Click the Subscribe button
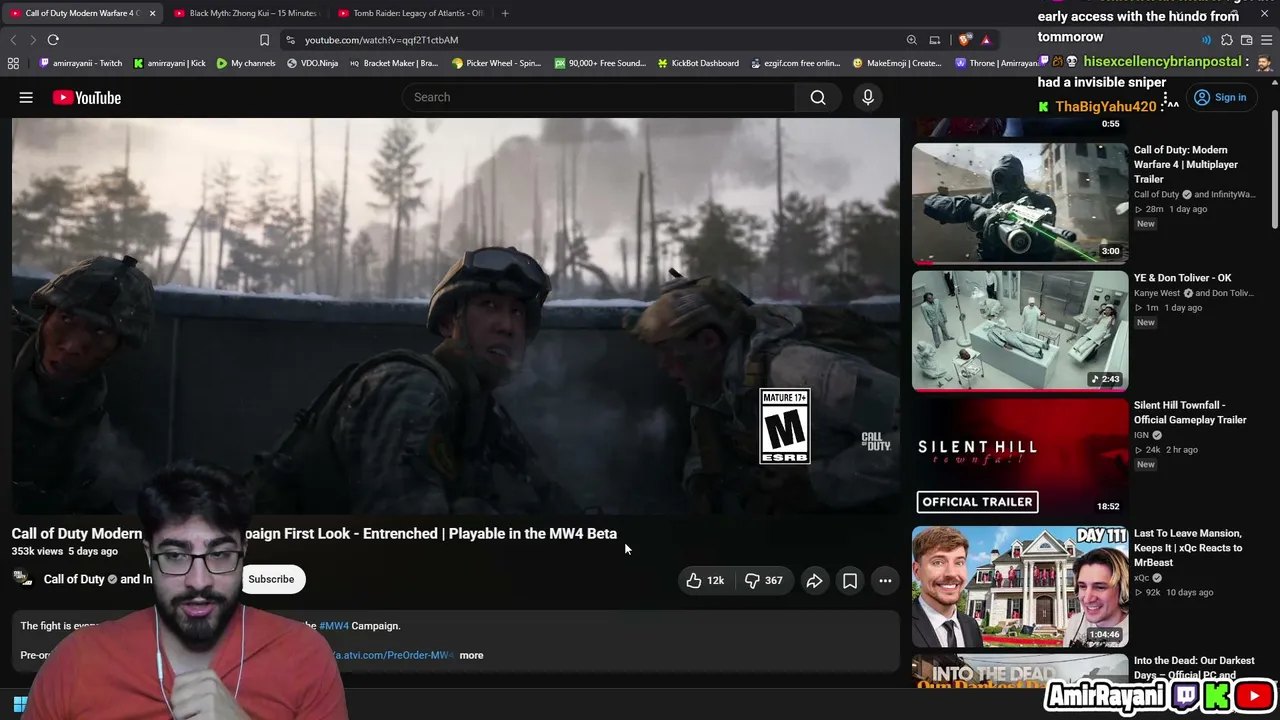Screen dimensions: 1280x720 tap(271, 579)
